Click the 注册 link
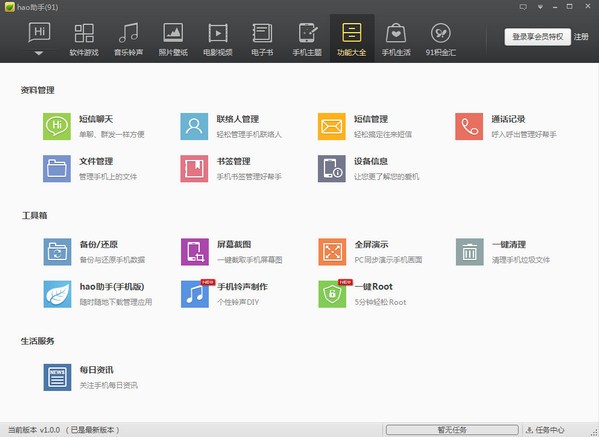This screenshot has height=437, width=599. pos(581,37)
